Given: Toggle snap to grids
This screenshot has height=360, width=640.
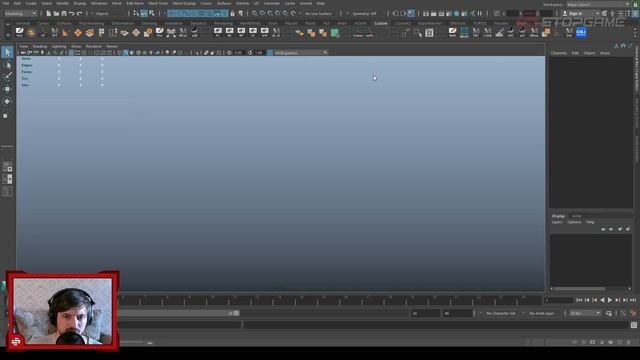Looking at the screenshot, I should click(x=255, y=13).
